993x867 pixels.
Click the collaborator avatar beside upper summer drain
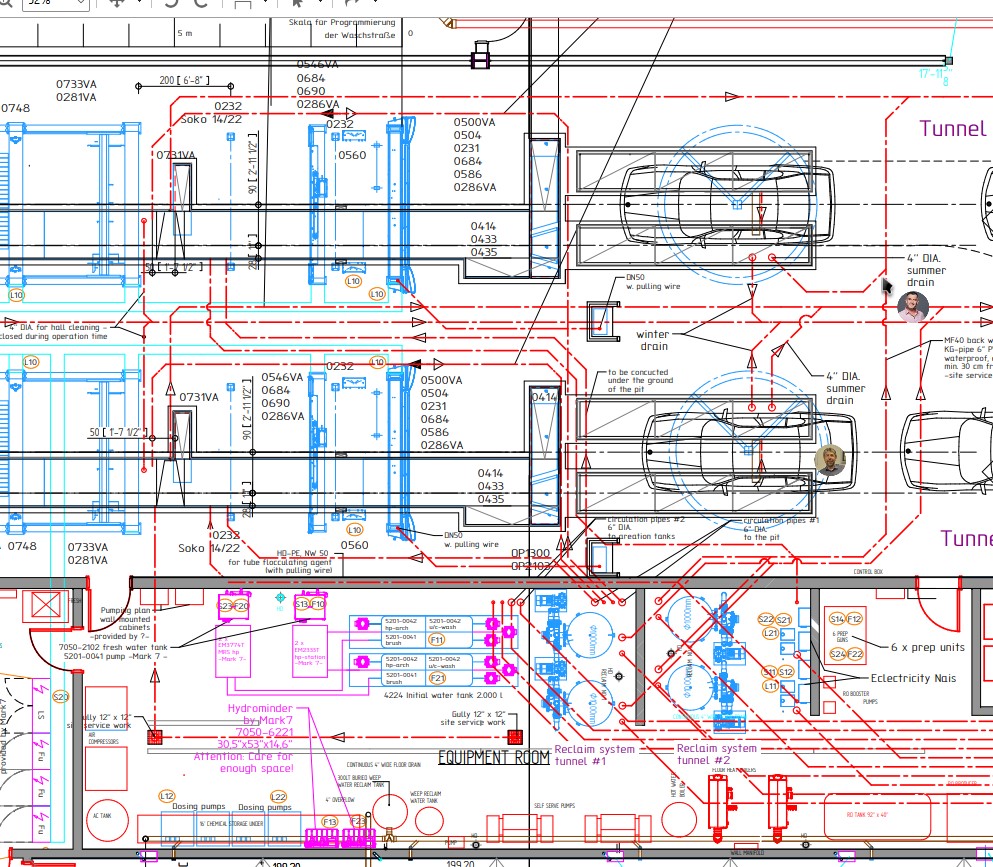[912, 307]
